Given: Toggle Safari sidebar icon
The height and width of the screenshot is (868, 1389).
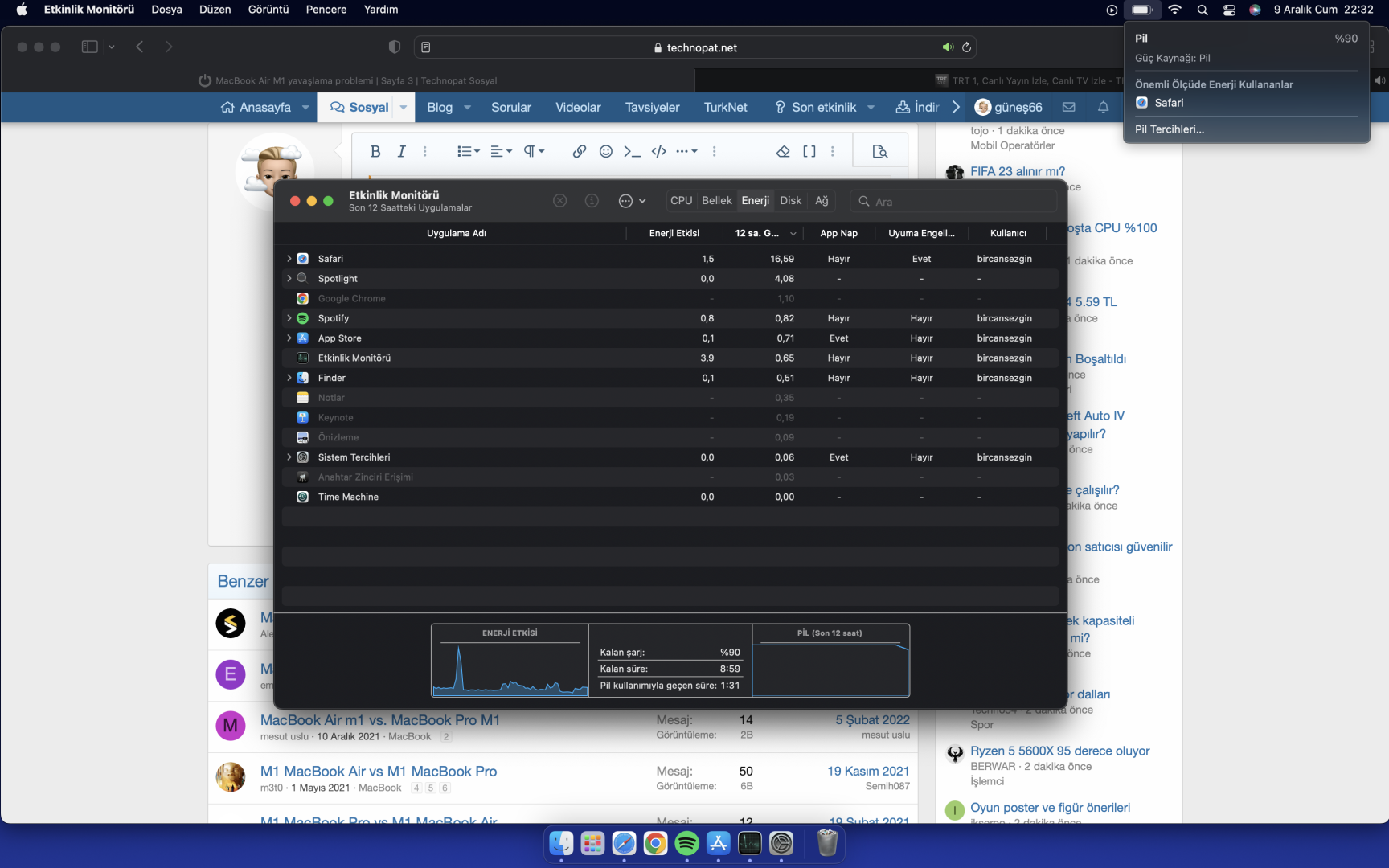Looking at the screenshot, I should coord(89,47).
